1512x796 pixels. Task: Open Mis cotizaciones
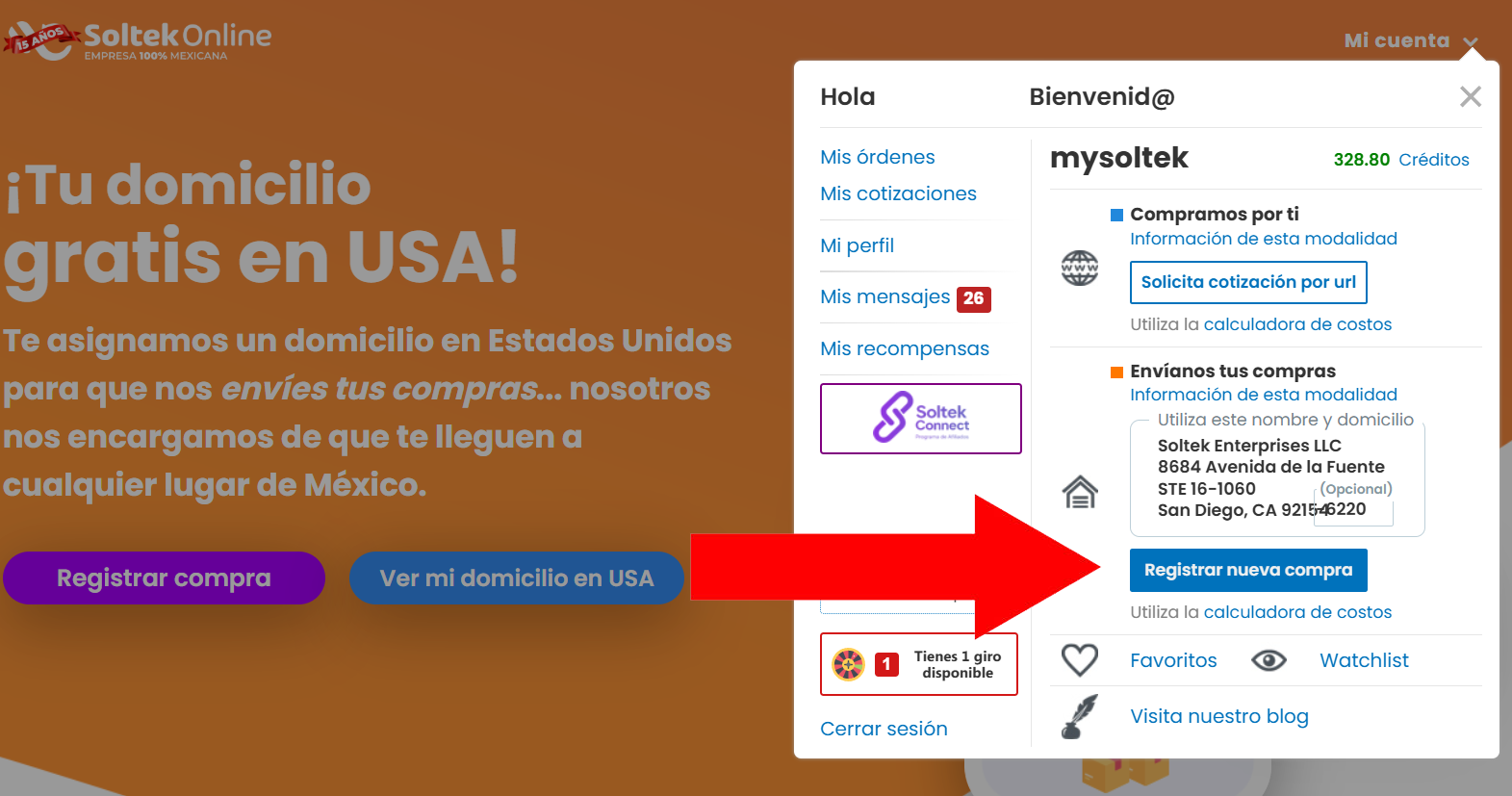tap(898, 193)
